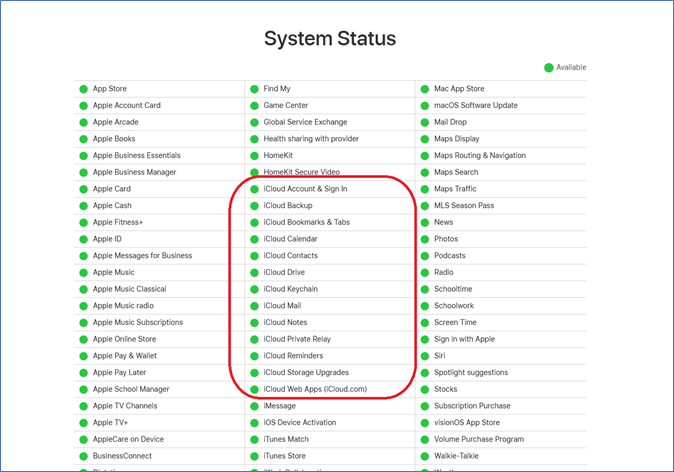Click the green status dot beside App Store
Viewport: 674px width, 472px height.
(84, 89)
